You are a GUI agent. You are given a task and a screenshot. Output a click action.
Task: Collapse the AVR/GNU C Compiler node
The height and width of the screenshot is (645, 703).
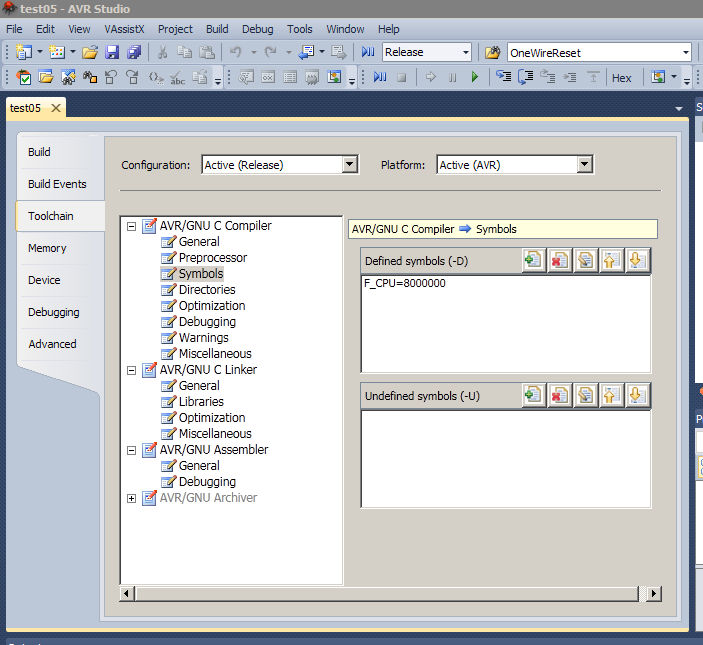pyautogui.click(x=132, y=226)
